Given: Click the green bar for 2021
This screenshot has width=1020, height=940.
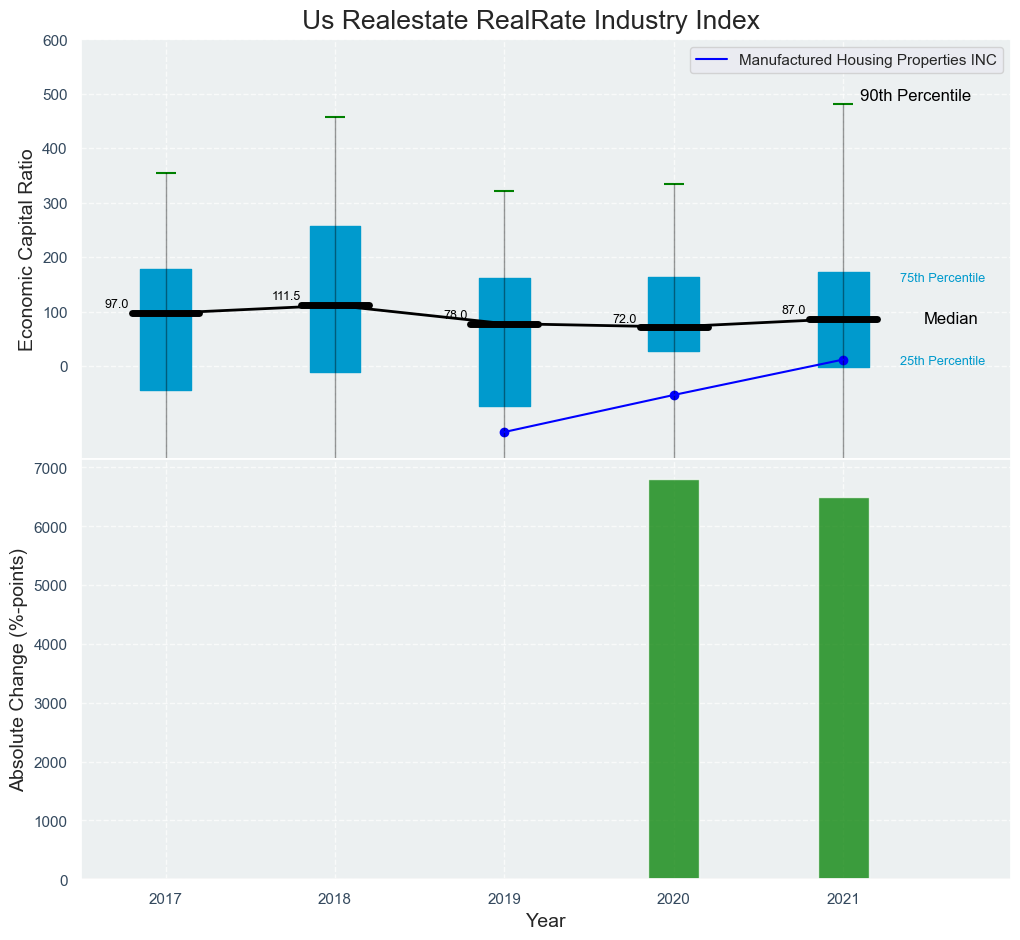Looking at the screenshot, I should [843, 688].
